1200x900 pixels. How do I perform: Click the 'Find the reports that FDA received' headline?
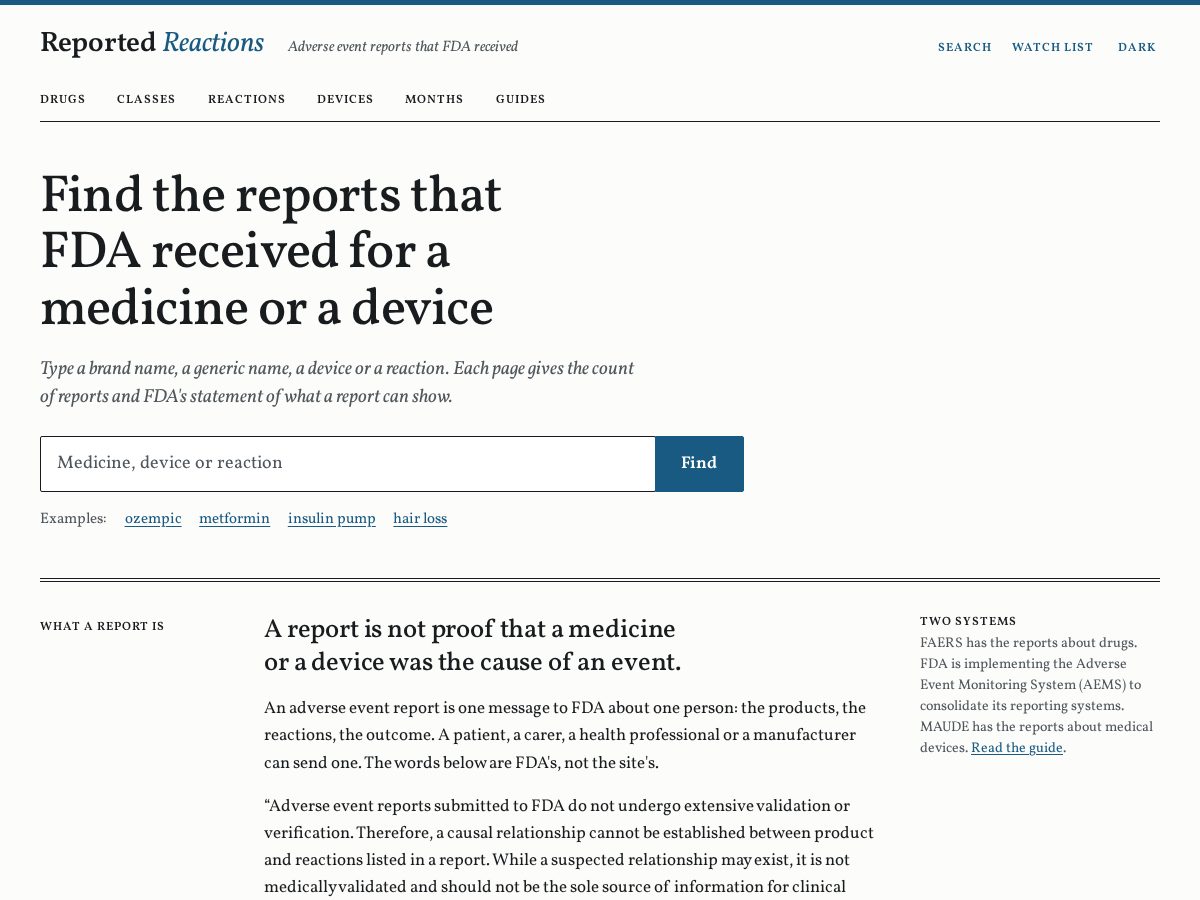click(271, 251)
